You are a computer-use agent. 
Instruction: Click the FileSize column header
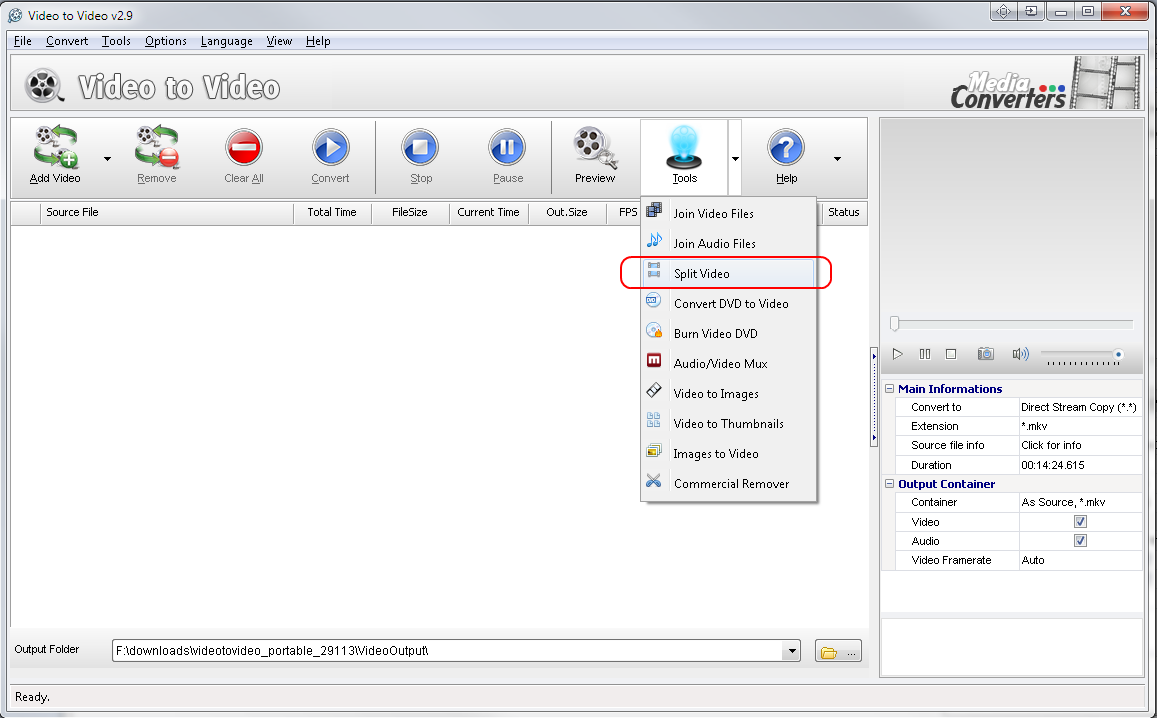pos(410,213)
